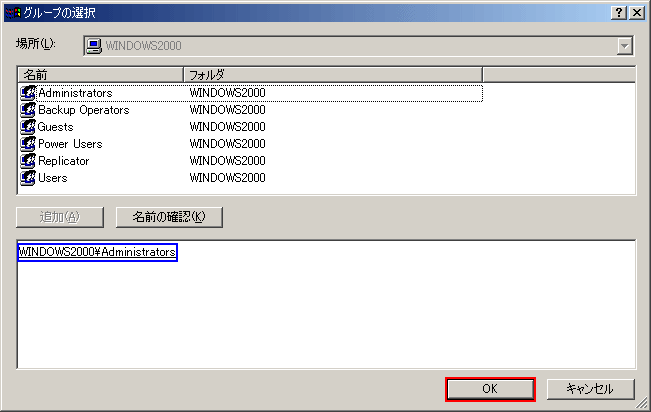The height and width of the screenshot is (412, 651).
Task: Select the Users row name
Action: pyautogui.click(x=52, y=178)
